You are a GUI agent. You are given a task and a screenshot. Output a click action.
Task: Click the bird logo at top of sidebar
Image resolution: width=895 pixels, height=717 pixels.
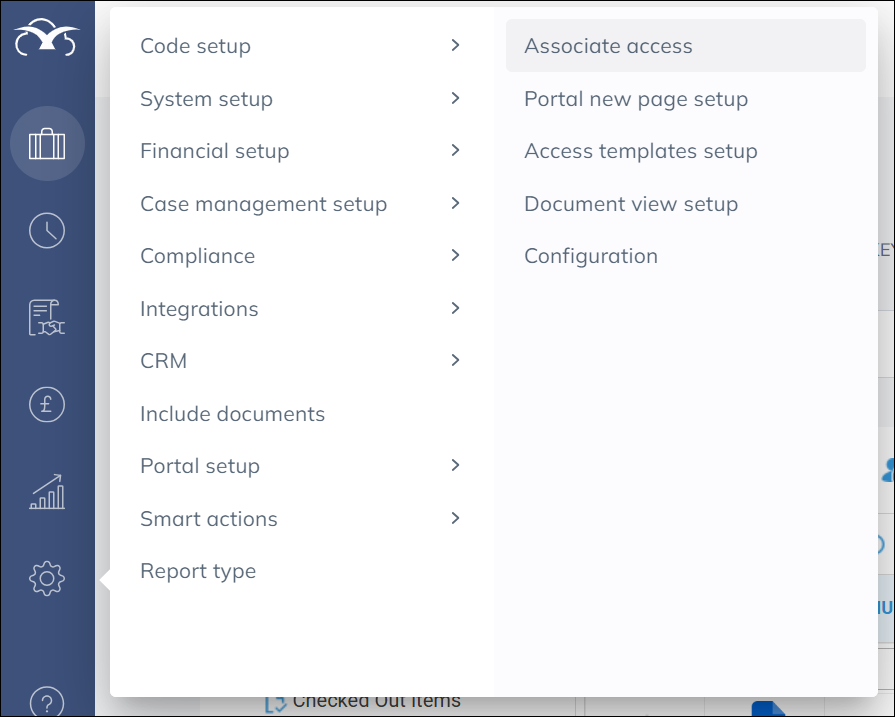(x=47, y=41)
